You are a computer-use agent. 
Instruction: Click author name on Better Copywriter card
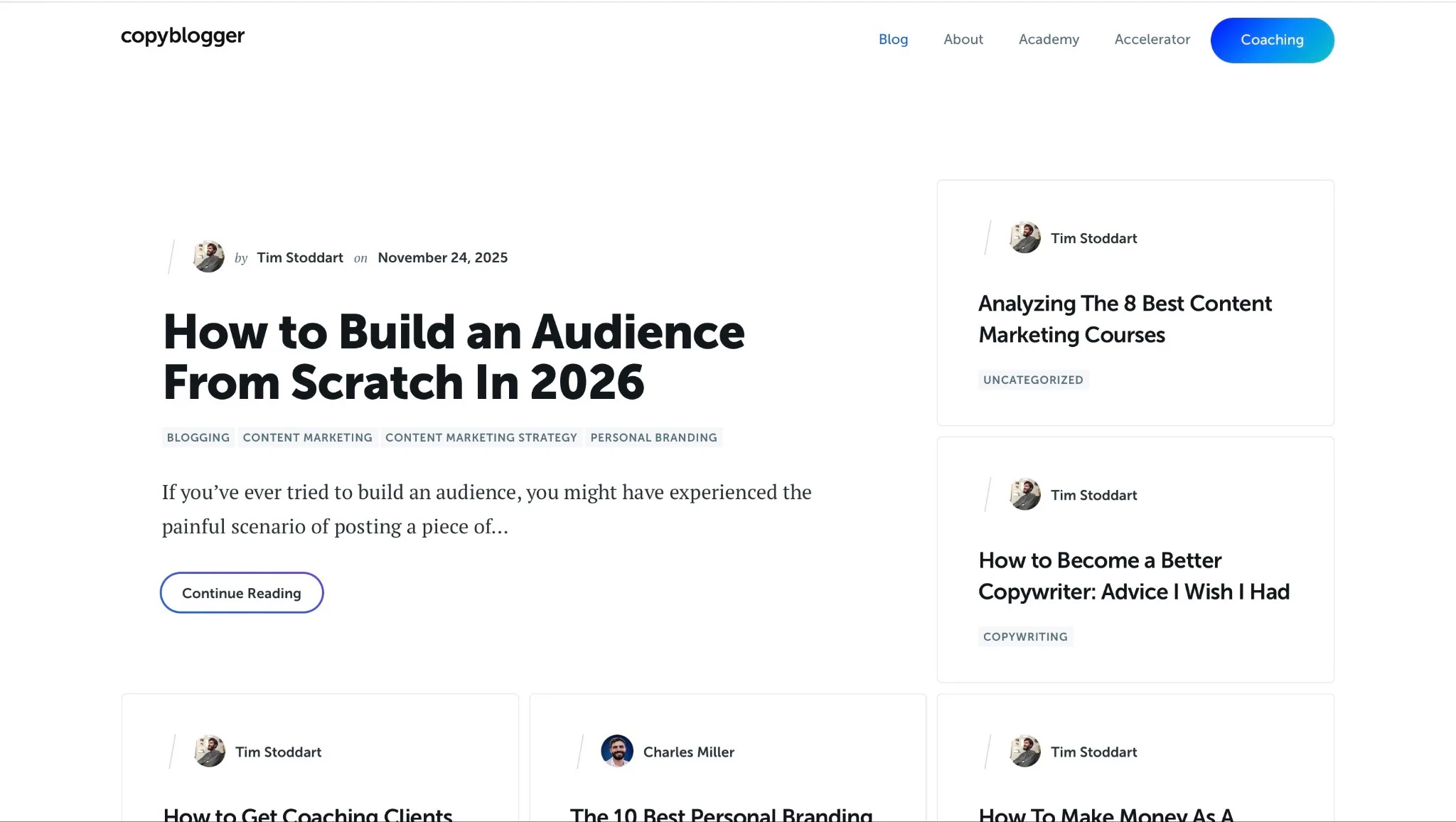1093,495
